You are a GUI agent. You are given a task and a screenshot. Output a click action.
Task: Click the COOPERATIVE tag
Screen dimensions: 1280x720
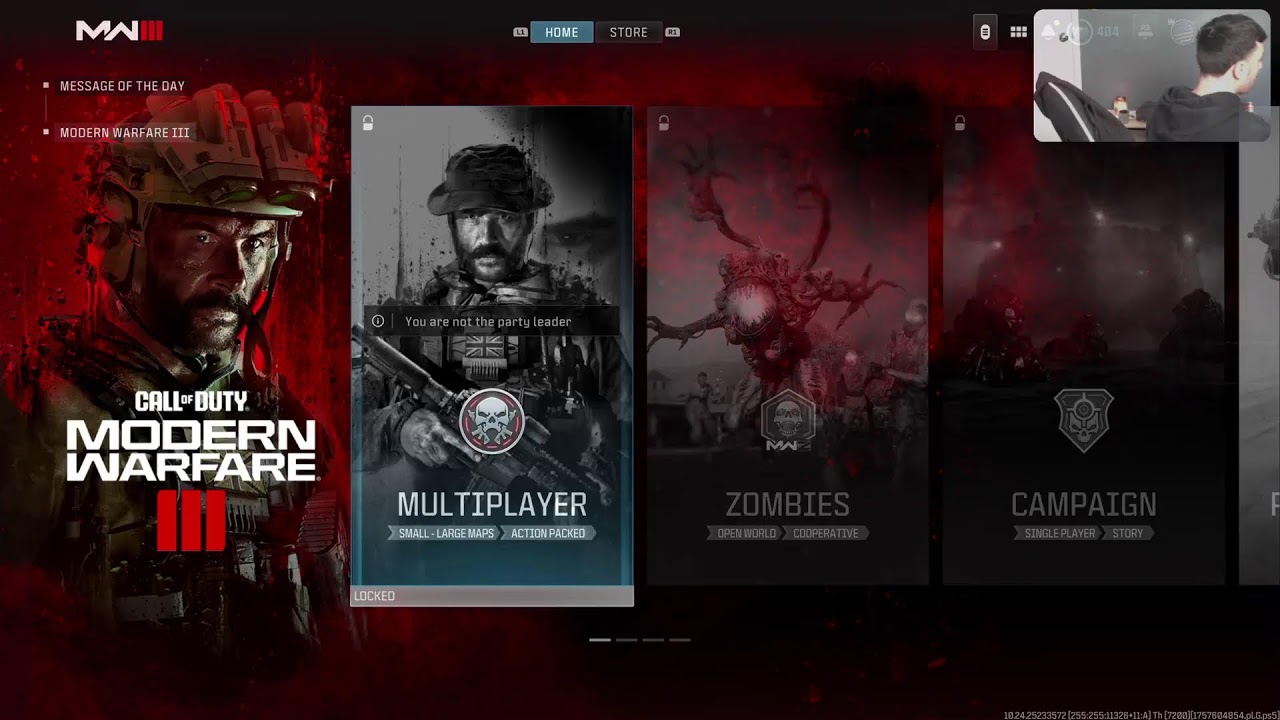coord(826,533)
